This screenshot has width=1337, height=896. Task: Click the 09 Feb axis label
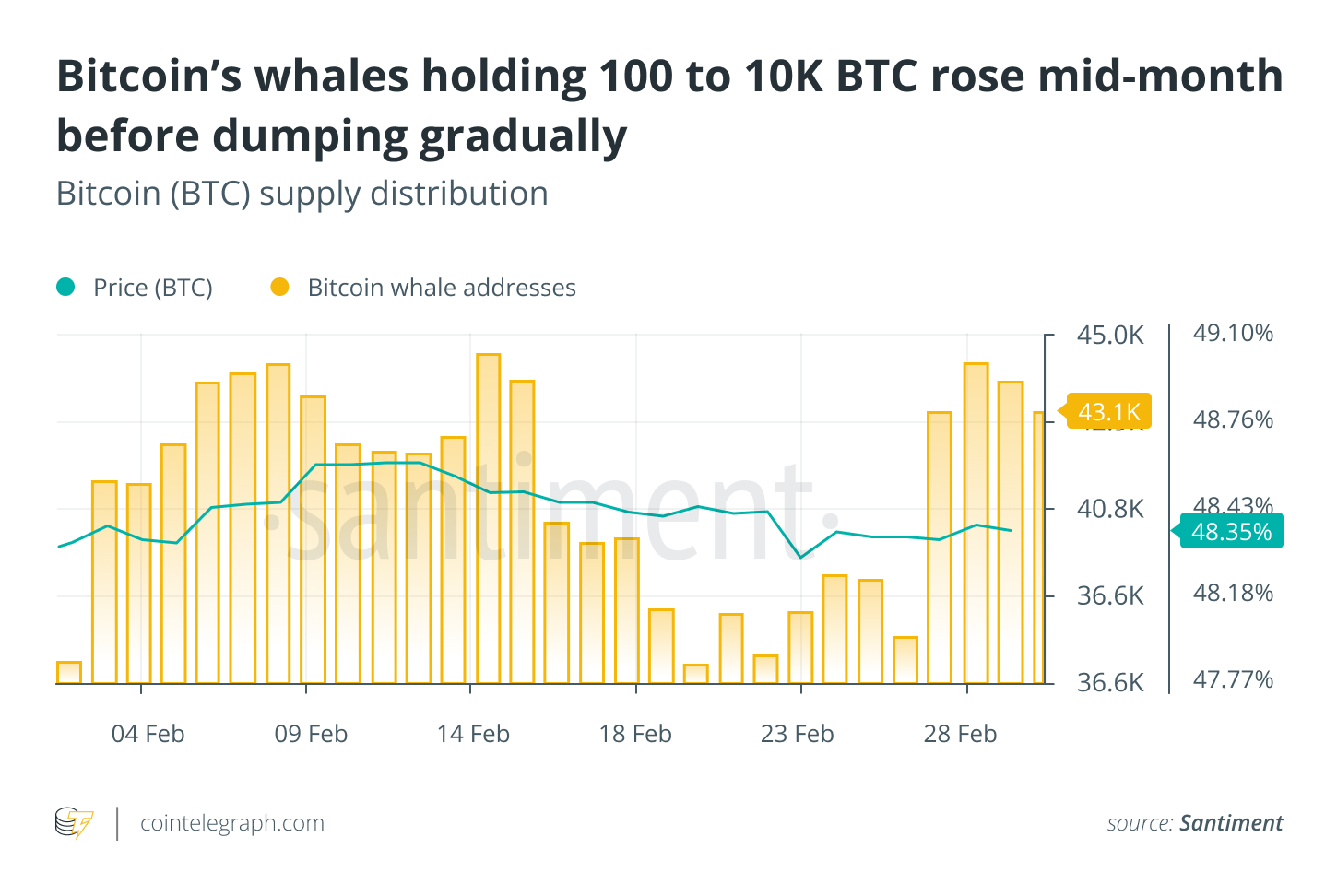(x=311, y=734)
